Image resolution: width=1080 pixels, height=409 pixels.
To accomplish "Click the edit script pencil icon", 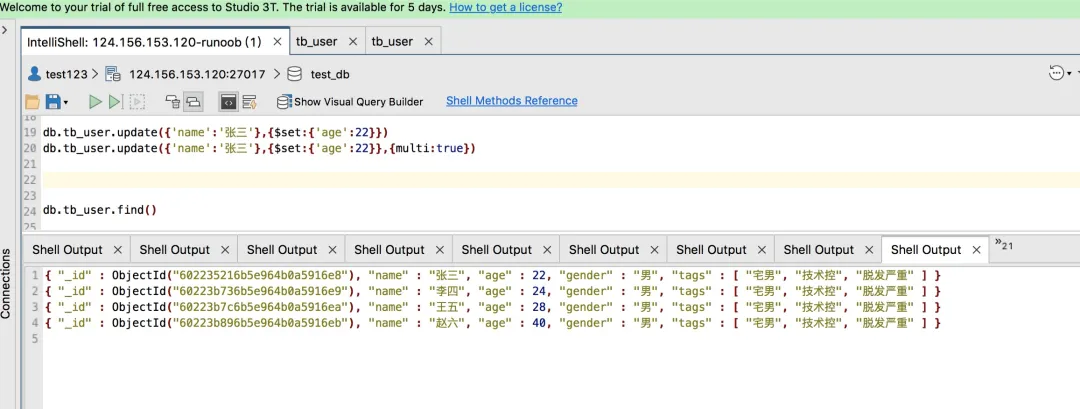I will point(249,101).
